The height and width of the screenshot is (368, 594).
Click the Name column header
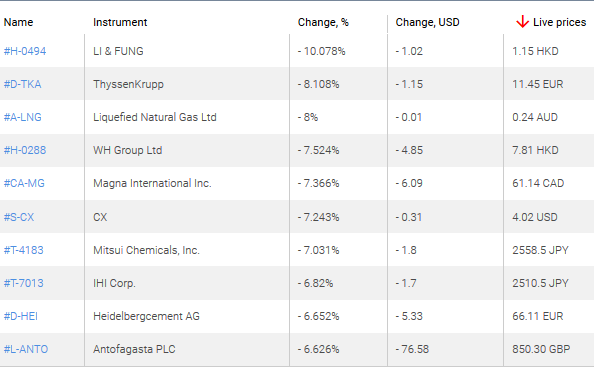[18, 22]
